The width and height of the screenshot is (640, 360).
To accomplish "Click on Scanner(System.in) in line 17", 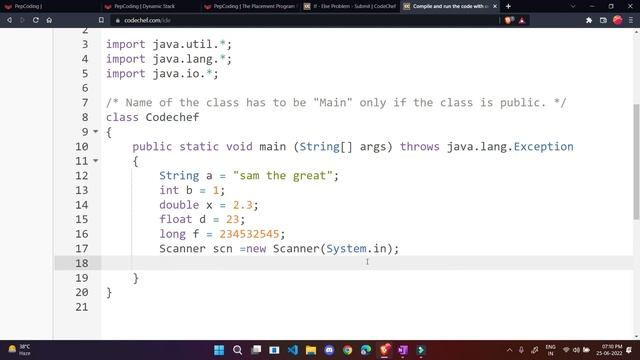I will point(333,249).
